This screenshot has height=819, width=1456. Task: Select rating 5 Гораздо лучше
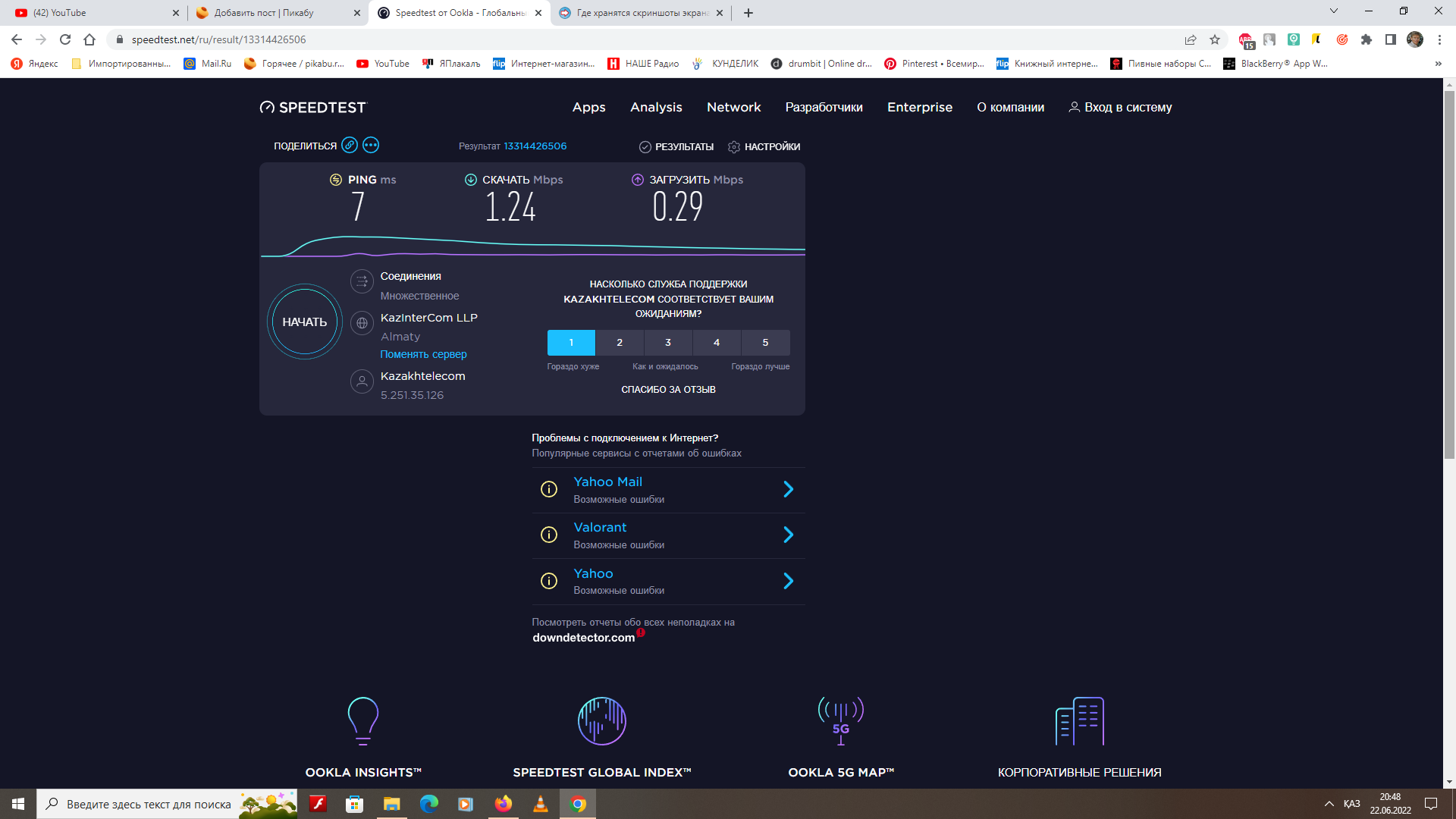[765, 343]
